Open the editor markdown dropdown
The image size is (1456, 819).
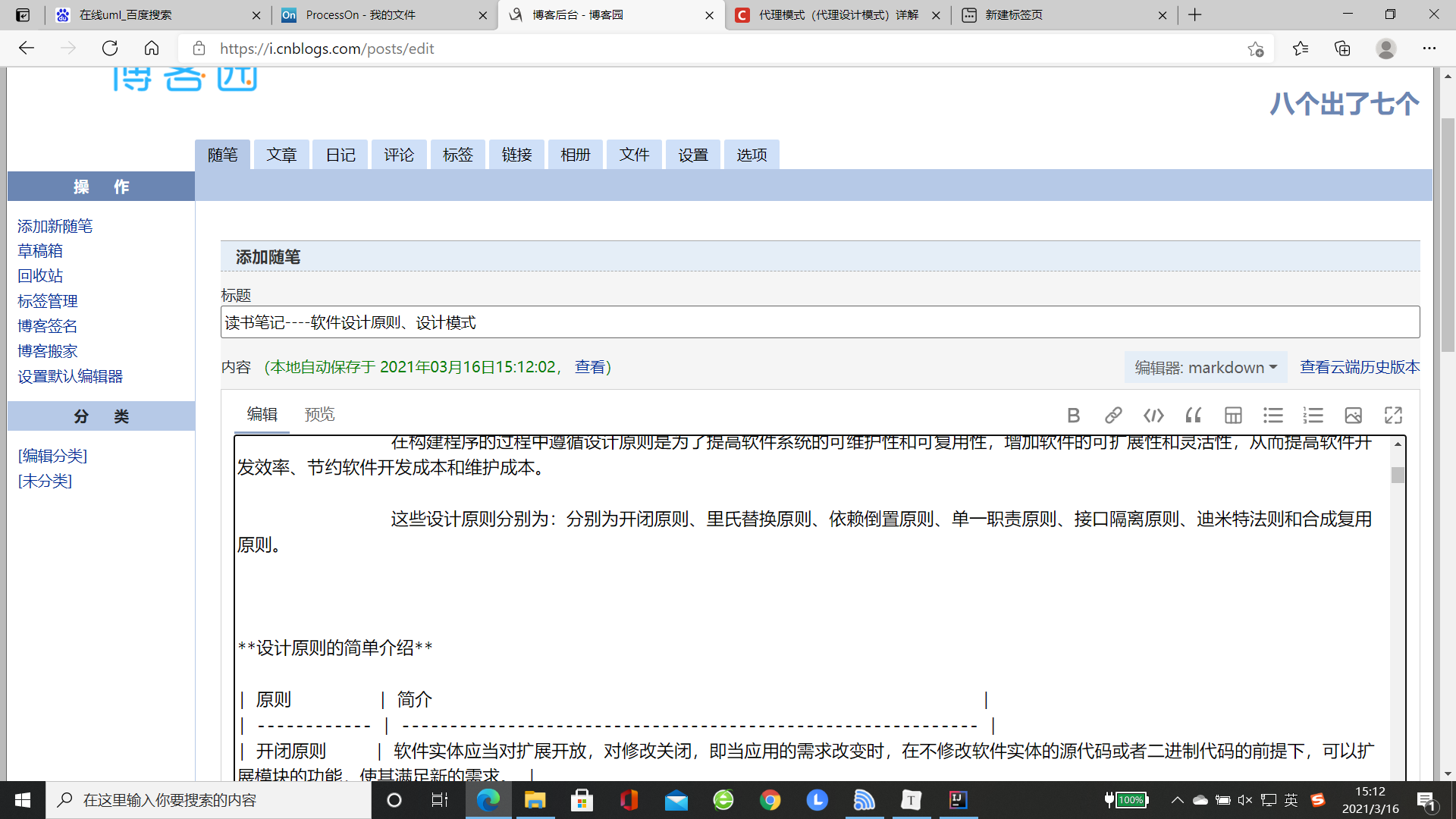coord(1205,368)
